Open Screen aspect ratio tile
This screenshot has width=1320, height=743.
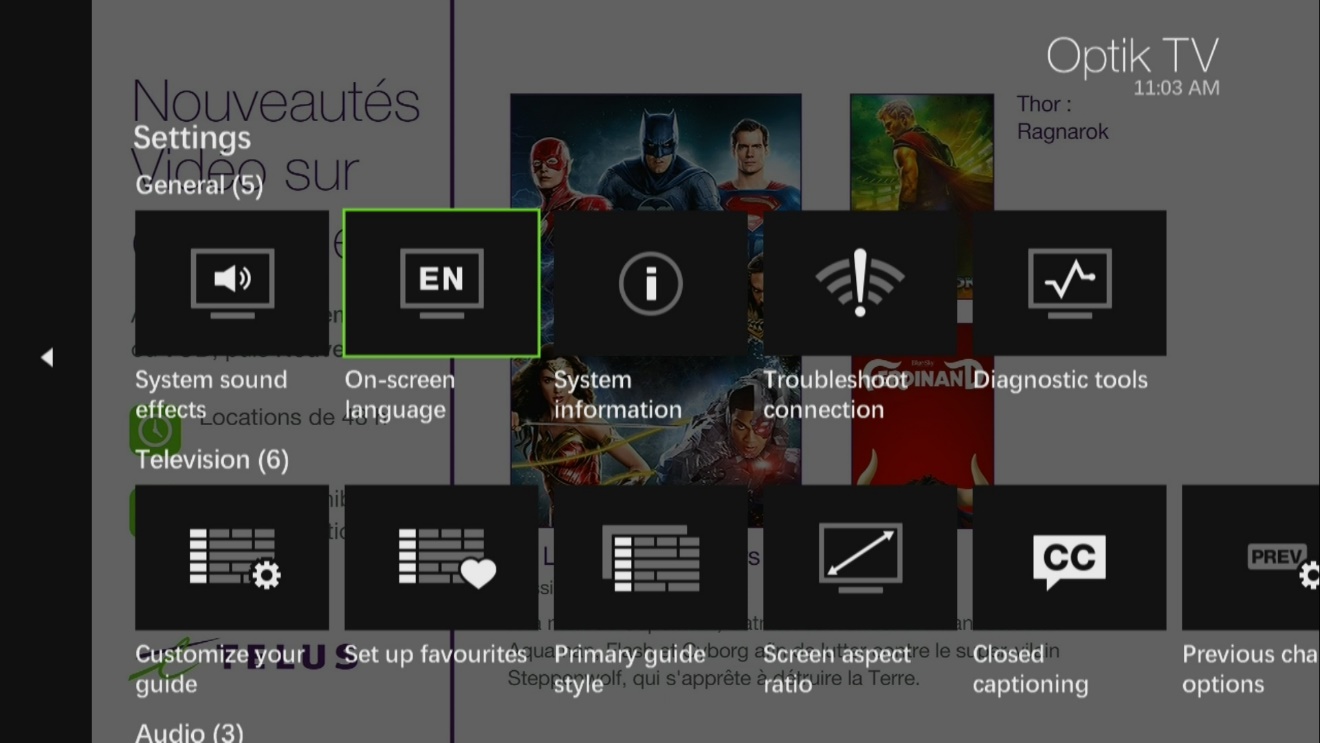[860, 557]
